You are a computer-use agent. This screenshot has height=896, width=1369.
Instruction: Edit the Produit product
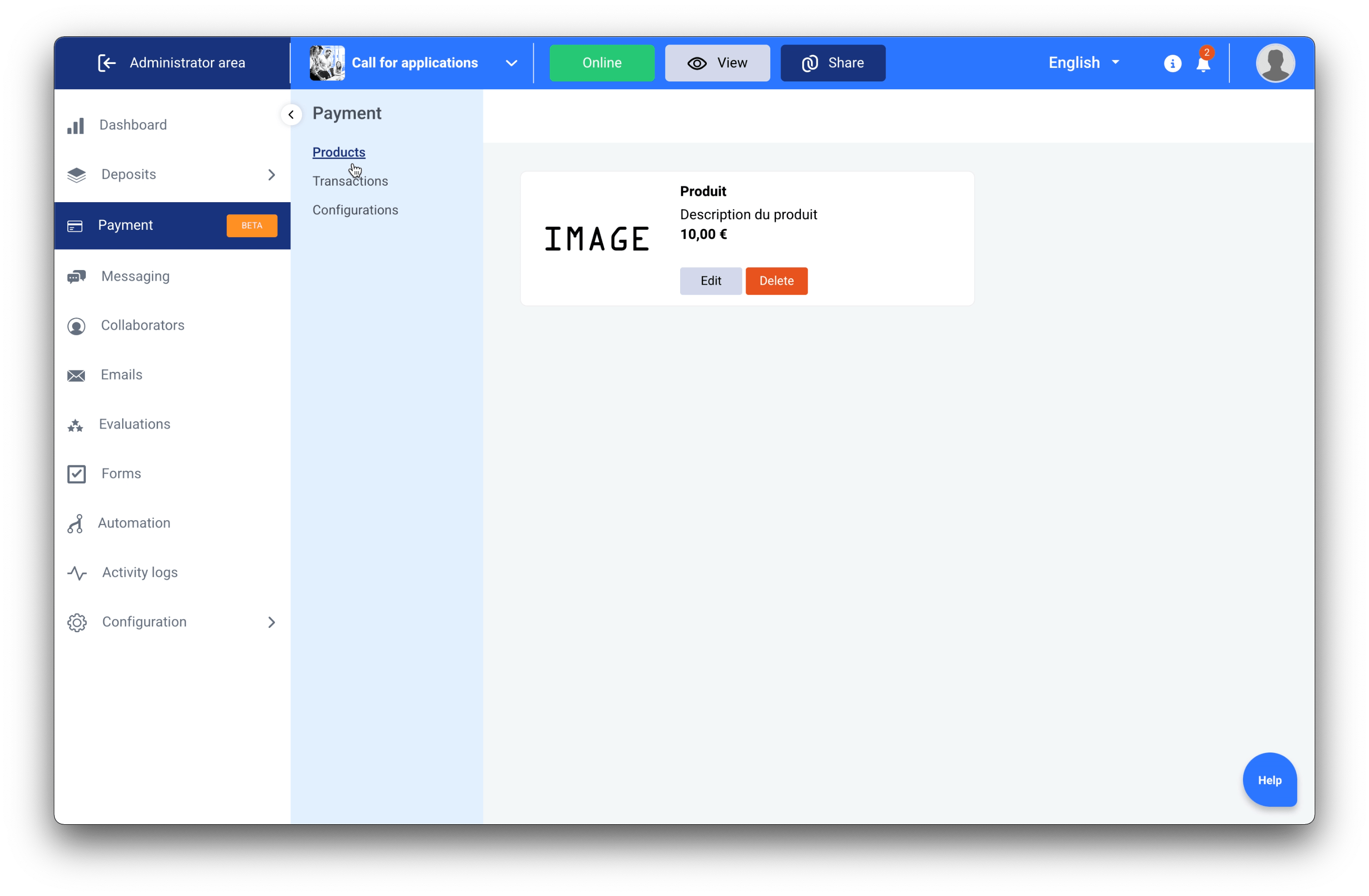710,281
